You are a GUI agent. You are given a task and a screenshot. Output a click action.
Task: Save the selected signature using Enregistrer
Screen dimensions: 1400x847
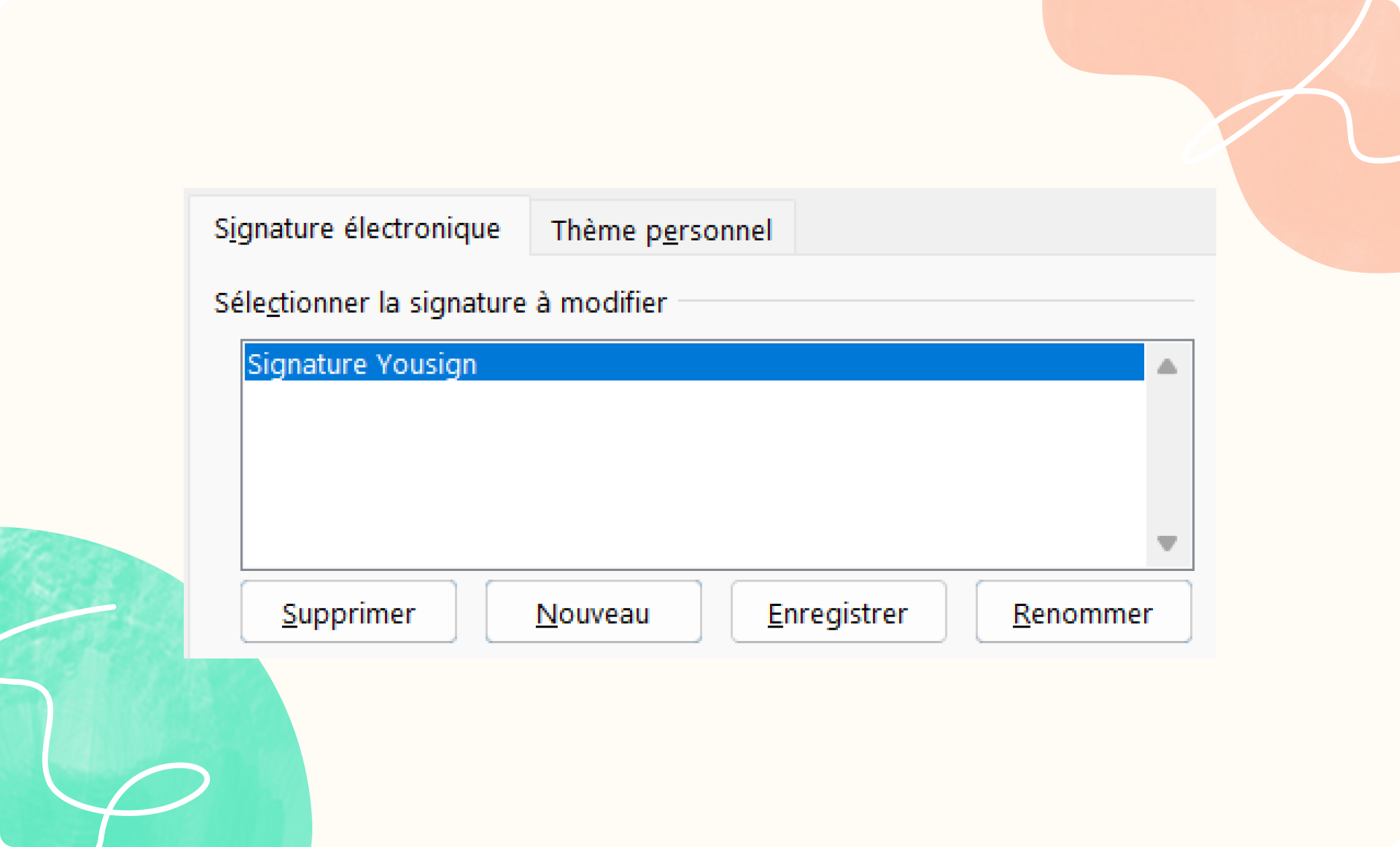coord(838,612)
